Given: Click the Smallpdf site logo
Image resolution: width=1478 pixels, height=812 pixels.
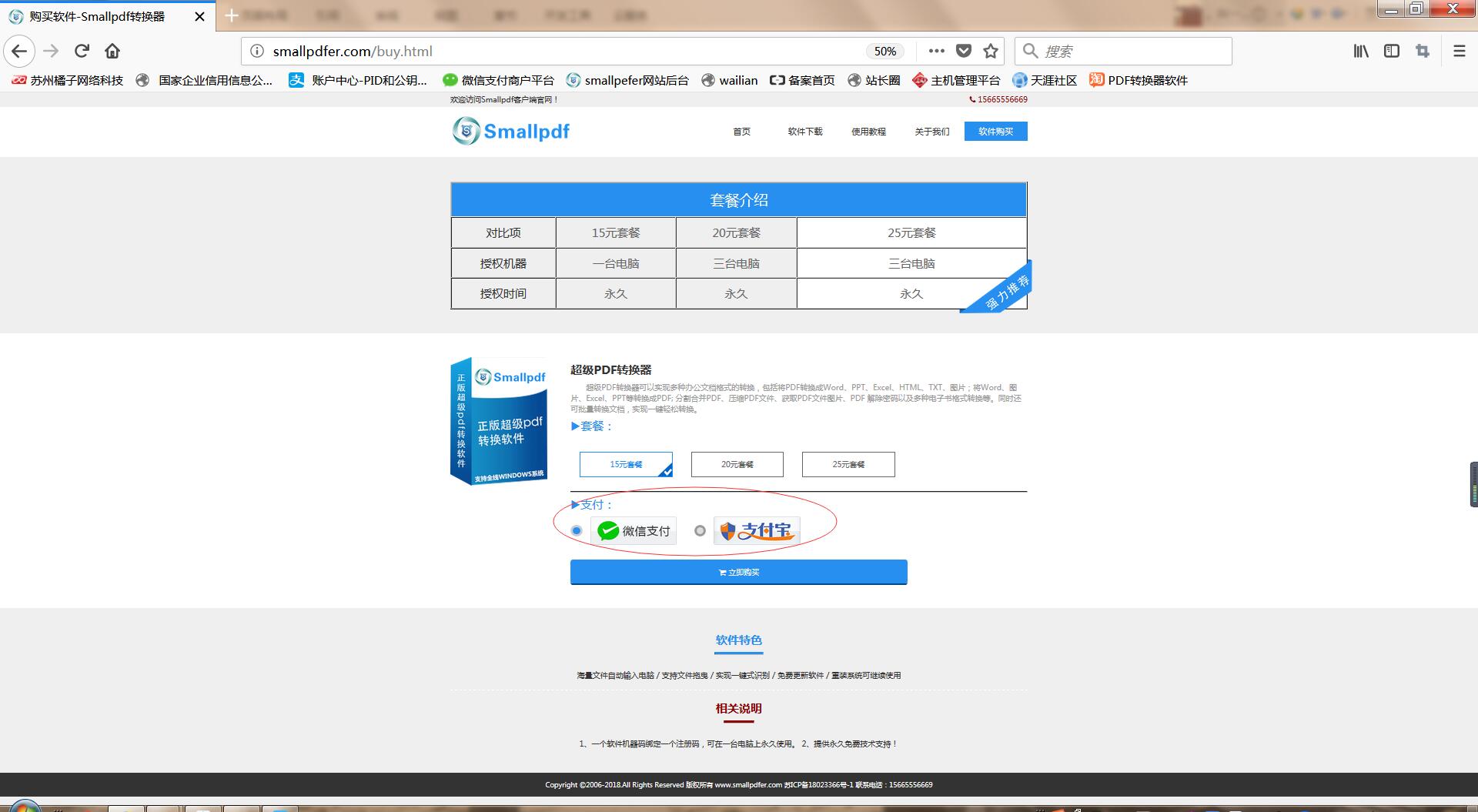Looking at the screenshot, I should coord(510,131).
